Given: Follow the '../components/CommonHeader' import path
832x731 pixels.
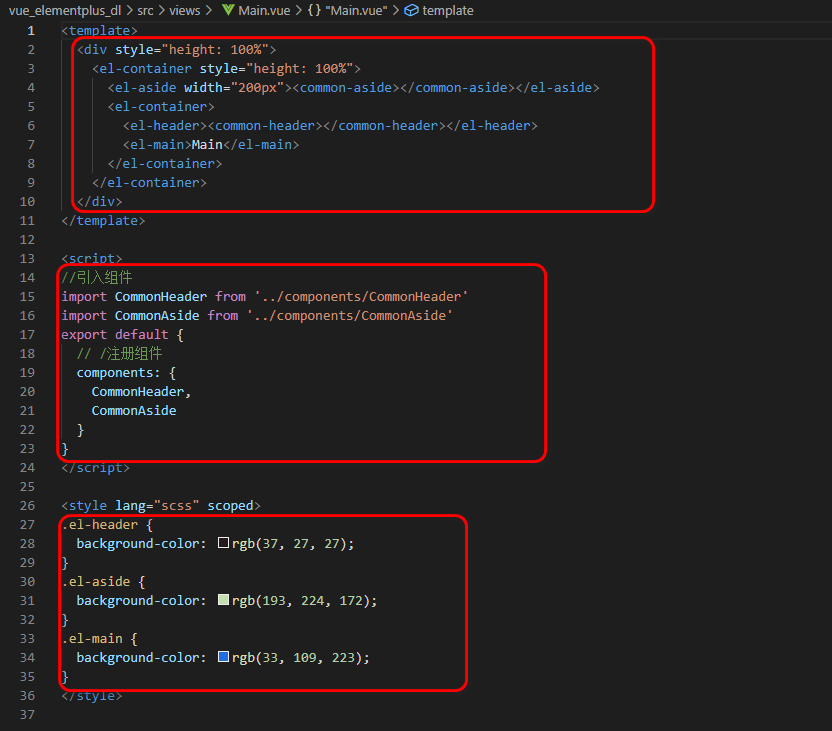Looking at the screenshot, I should 361,297.
